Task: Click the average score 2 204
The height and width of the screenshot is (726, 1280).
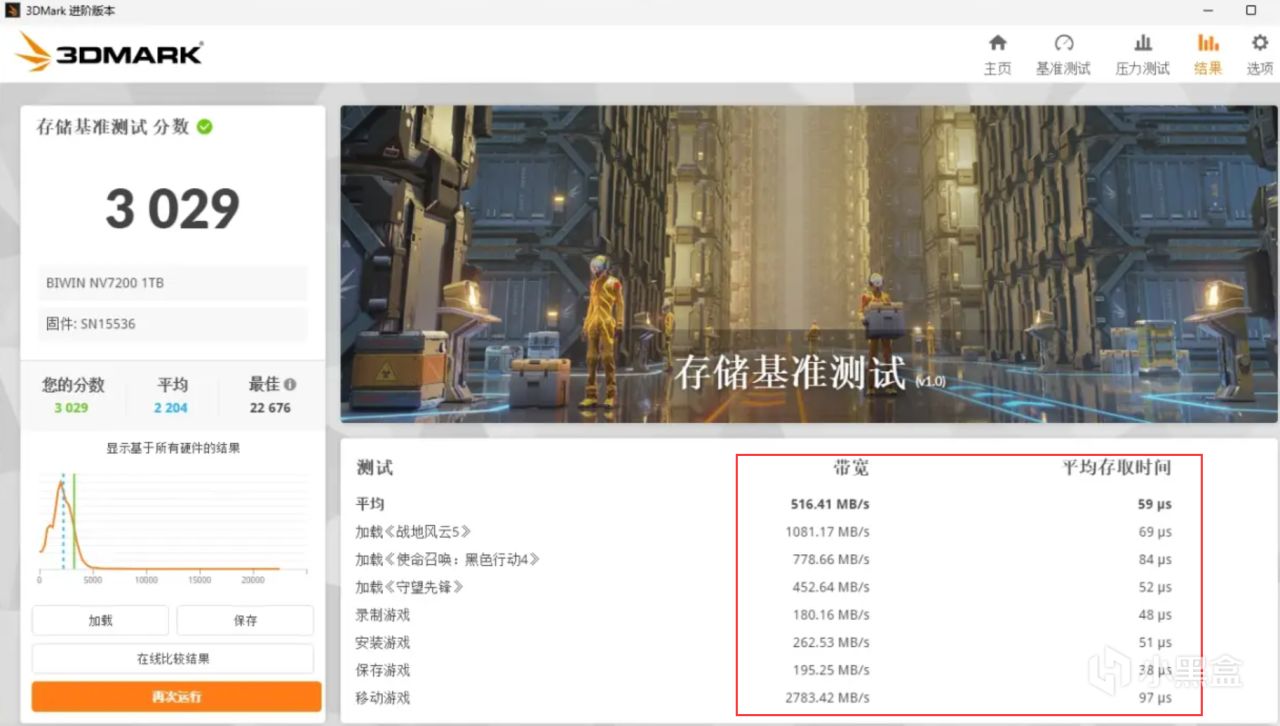Action: tap(171, 408)
